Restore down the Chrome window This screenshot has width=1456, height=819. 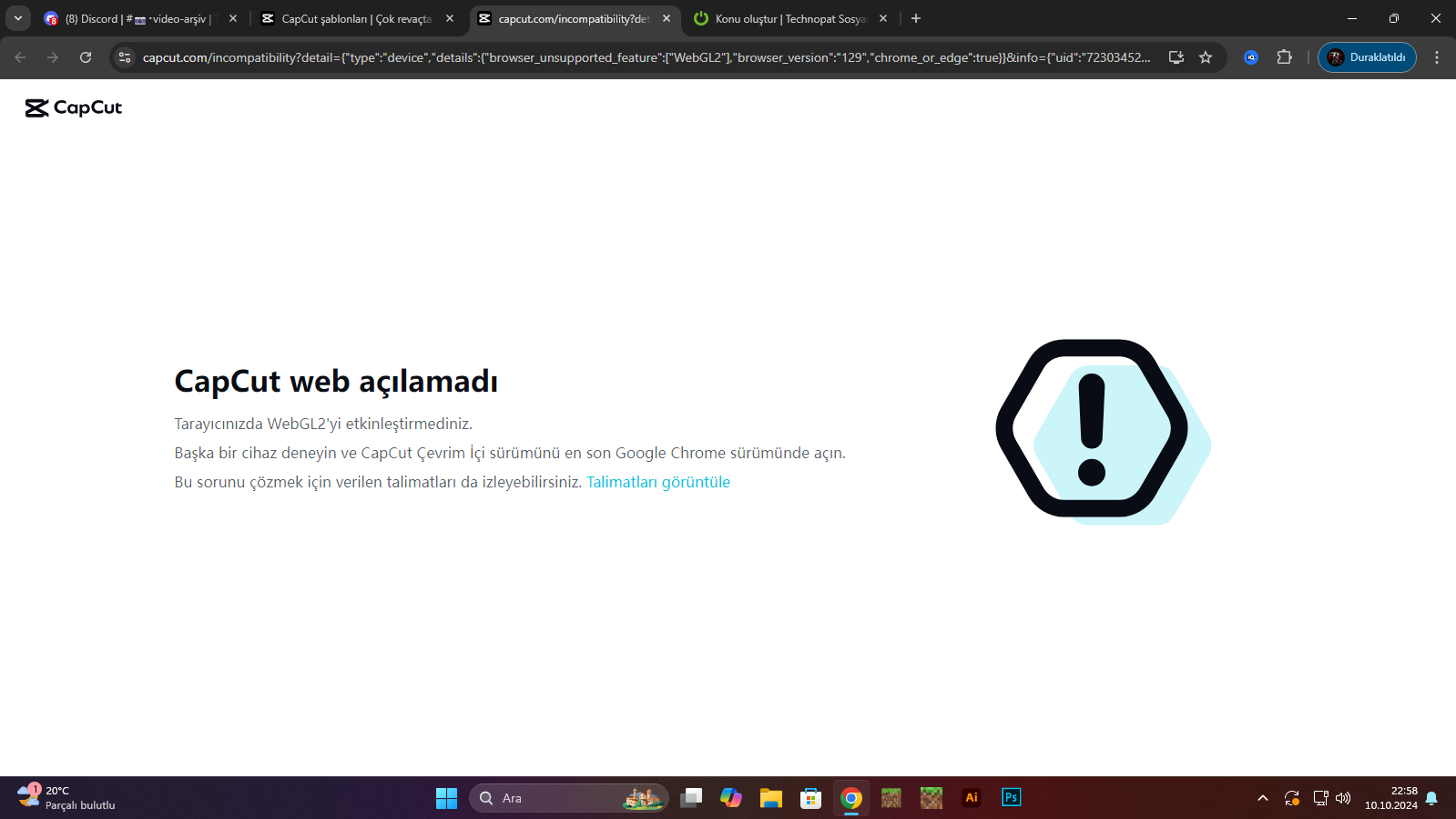[1394, 18]
